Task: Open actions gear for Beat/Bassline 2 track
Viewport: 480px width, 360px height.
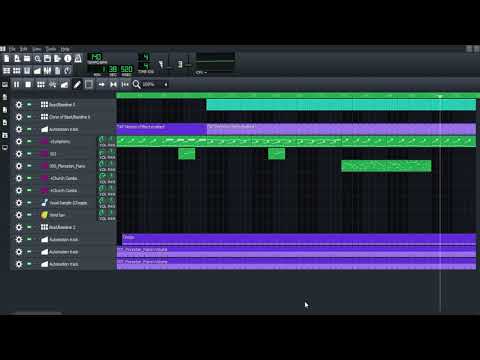Action: click(19, 227)
